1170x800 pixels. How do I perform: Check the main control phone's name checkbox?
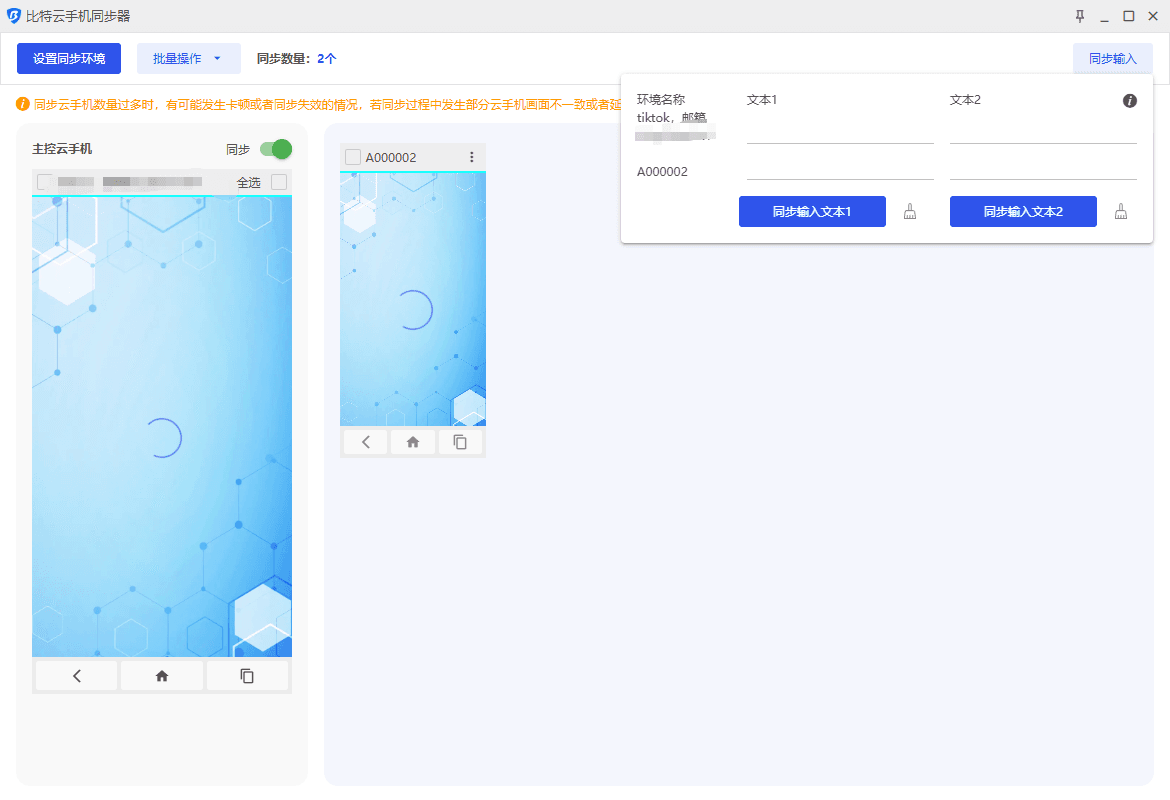click(x=45, y=181)
